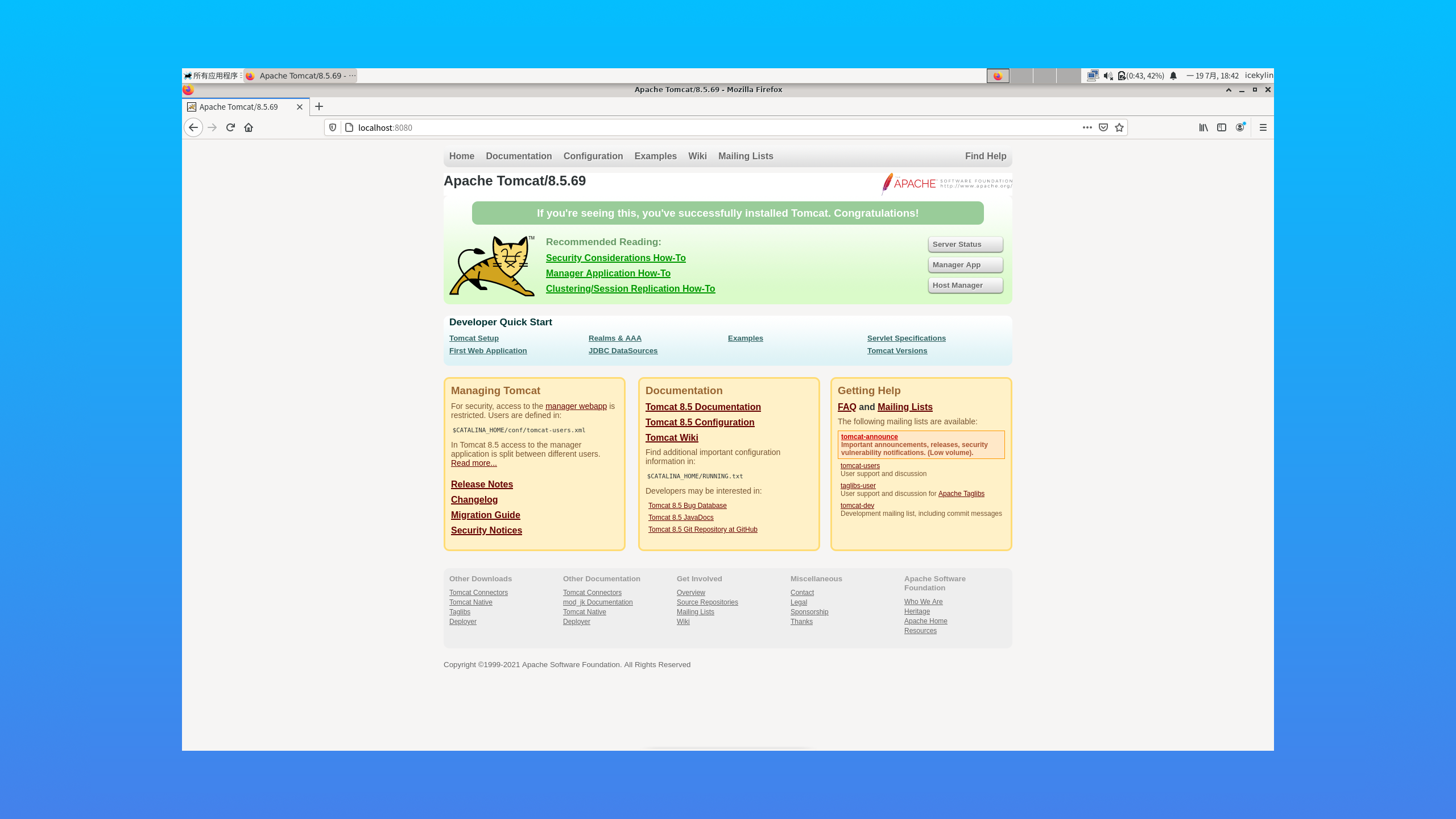Reload the Tomcat page

pos(230,127)
